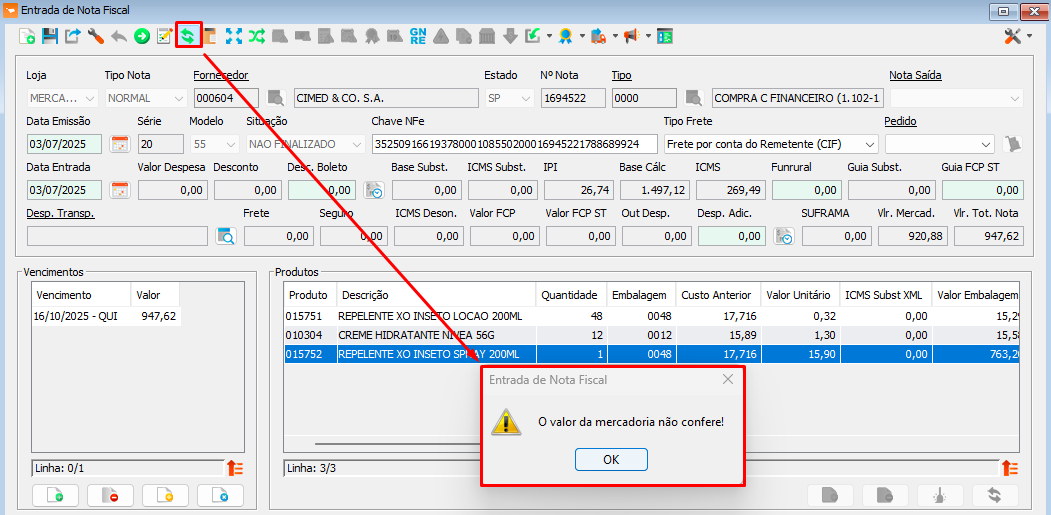1051x515 pixels.
Task: Click the fullscreen expand arrows icon
Action: click(234, 36)
